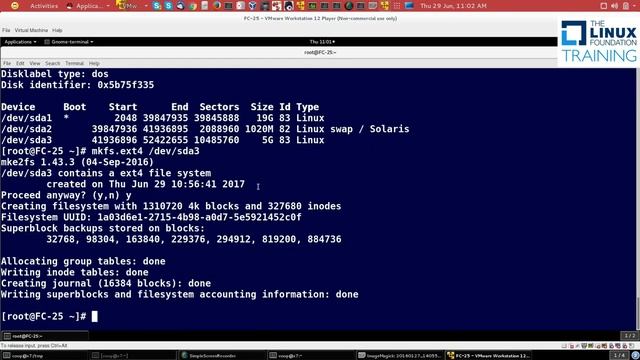Click the 'mke2fs 1.43.3 (04-Sep-2016)' line
Viewport: 640px width, 360px height.
[78, 162]
